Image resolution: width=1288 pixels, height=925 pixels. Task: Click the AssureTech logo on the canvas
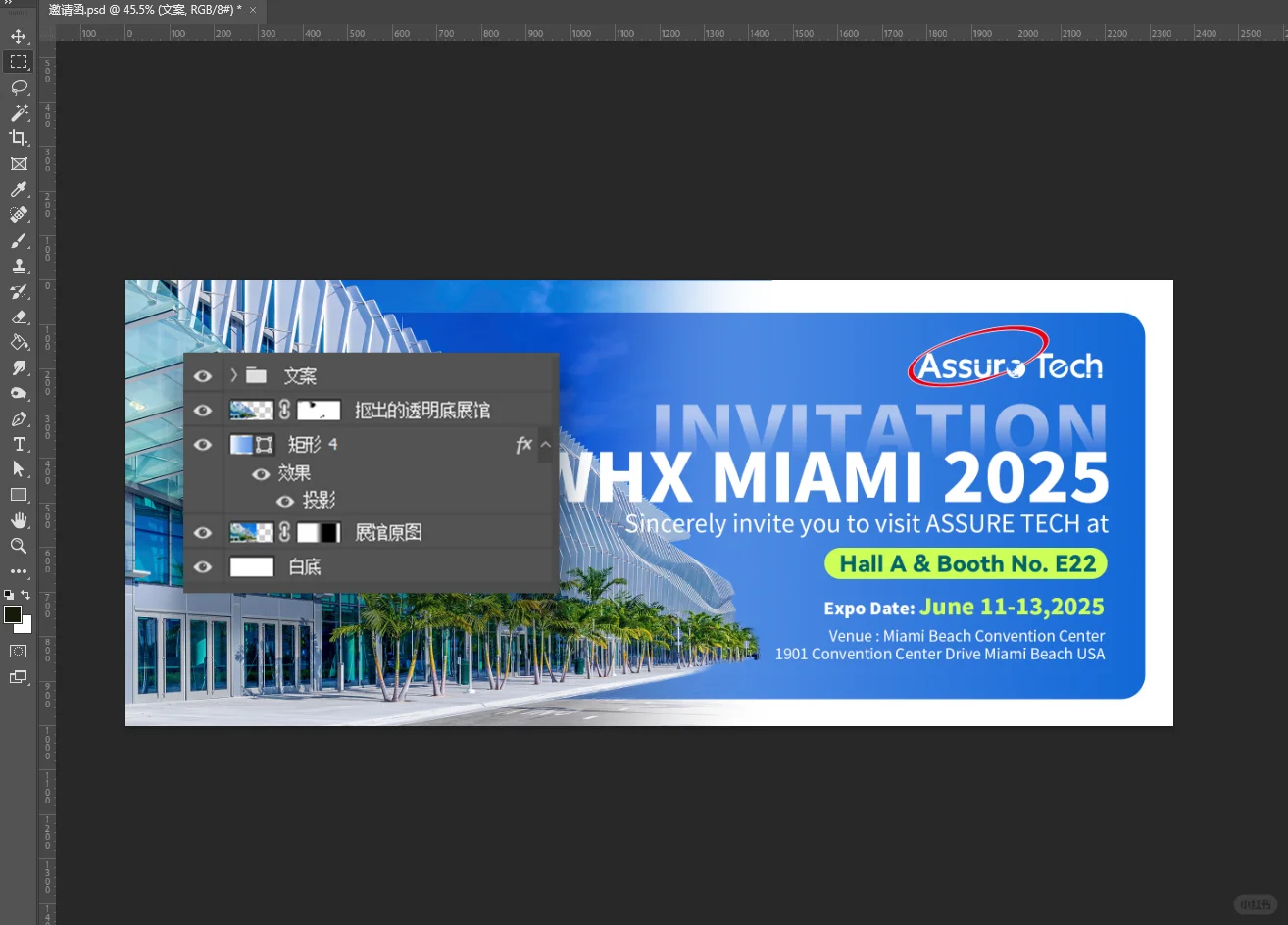point(1007,359)
